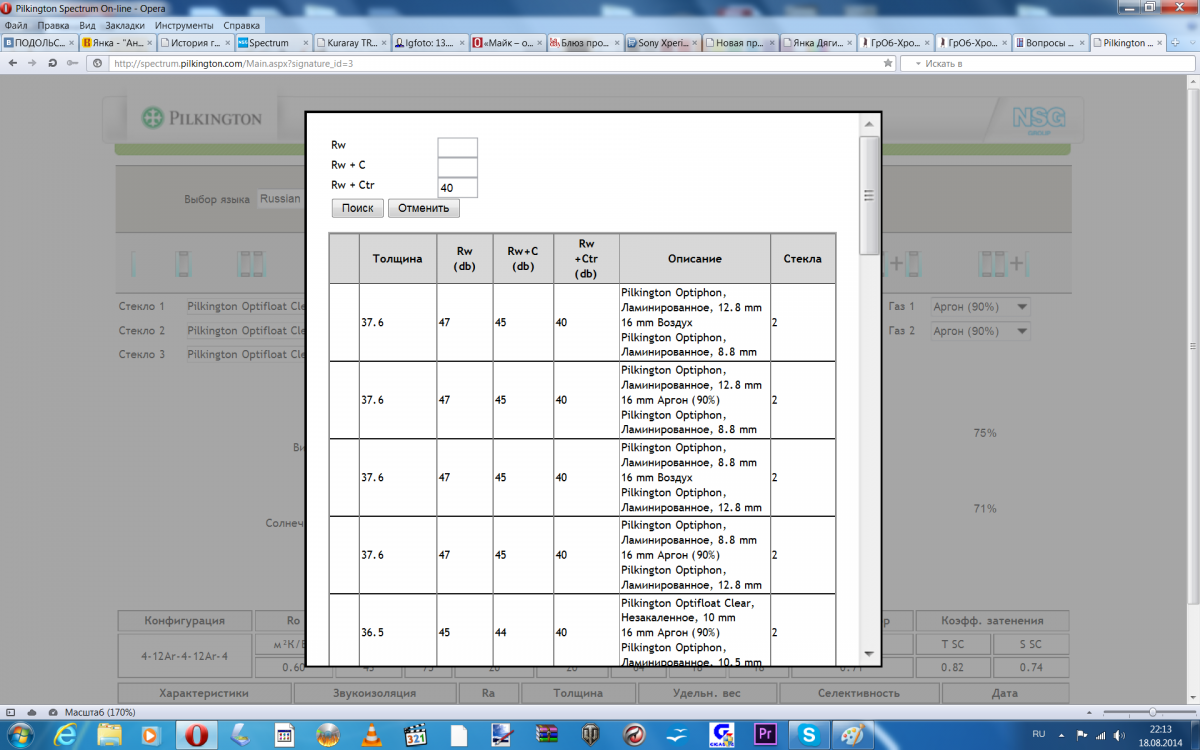Open the Вид menu

coord(87,25)
